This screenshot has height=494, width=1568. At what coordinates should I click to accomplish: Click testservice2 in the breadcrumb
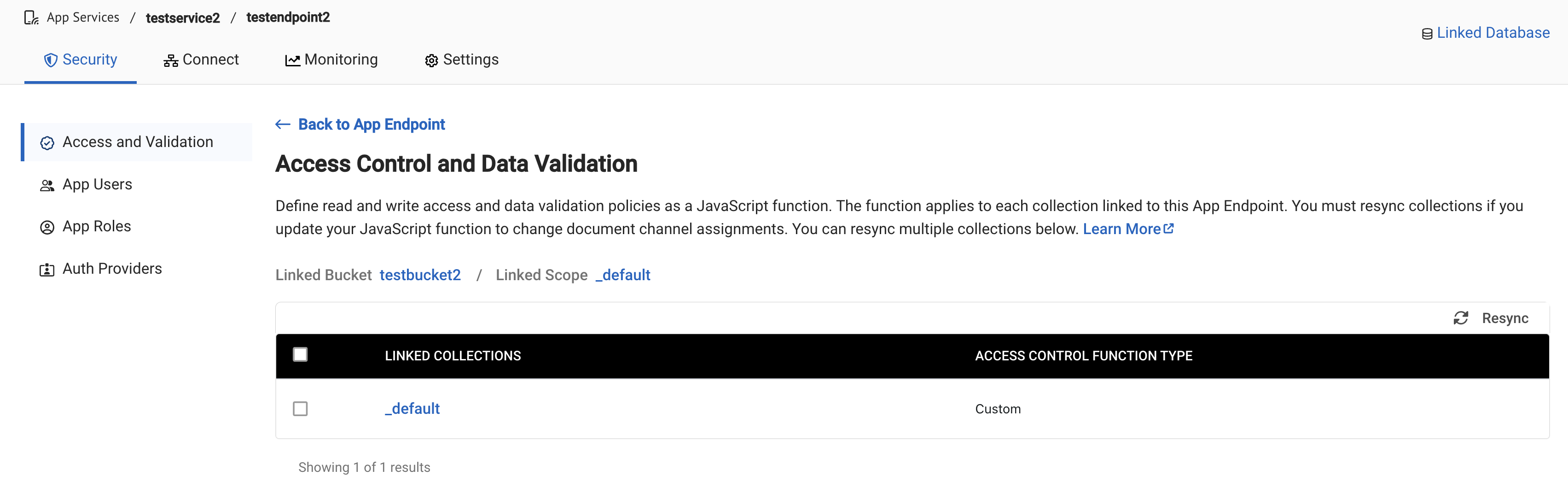pyautogui.click(x=183, y=18)
